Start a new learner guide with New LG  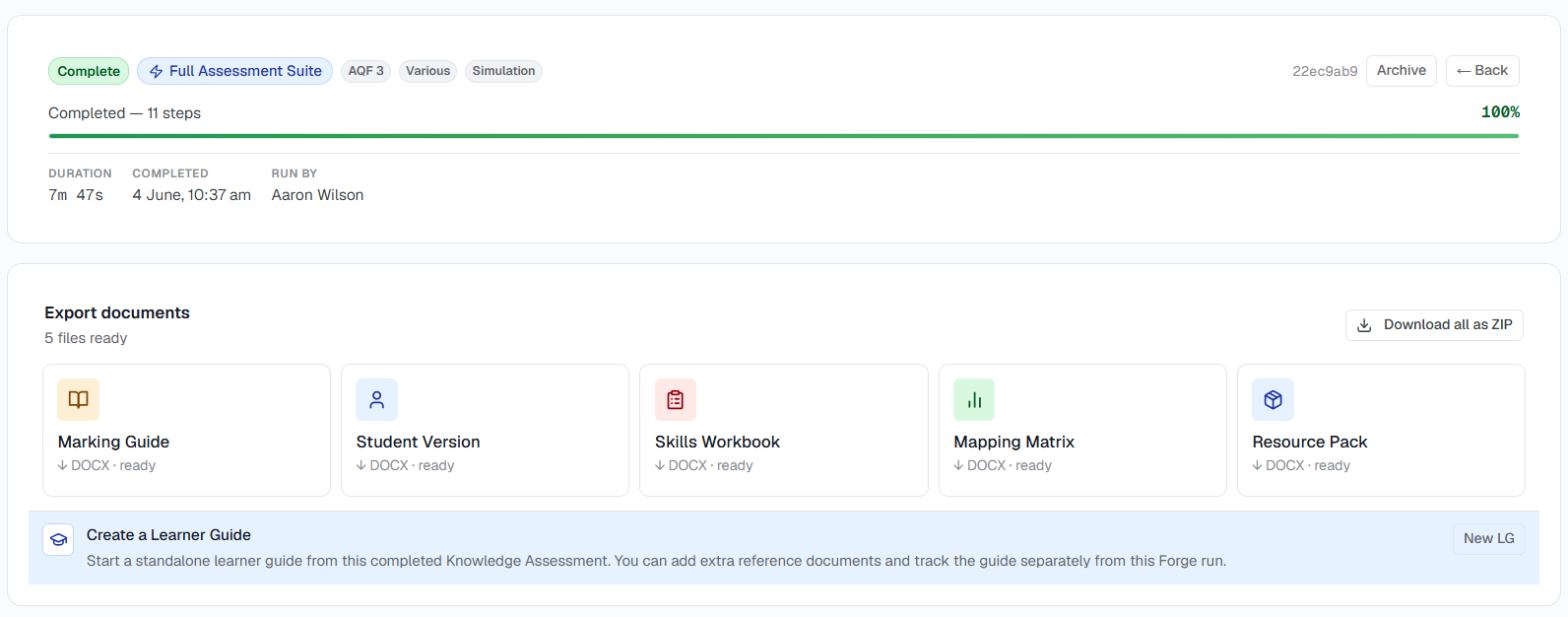[x=1489, y=539]
